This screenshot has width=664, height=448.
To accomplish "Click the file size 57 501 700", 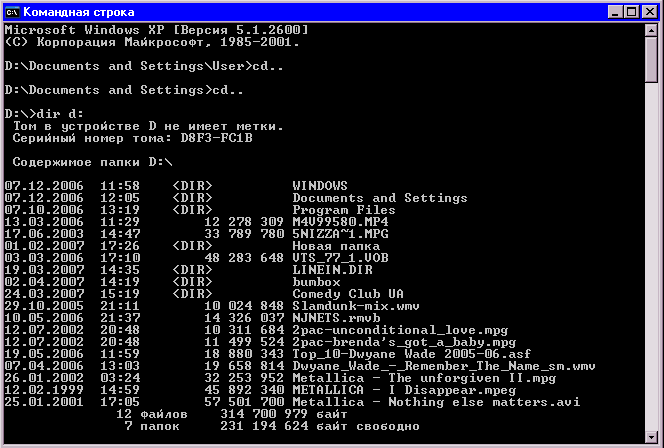I will coord(244,402).
